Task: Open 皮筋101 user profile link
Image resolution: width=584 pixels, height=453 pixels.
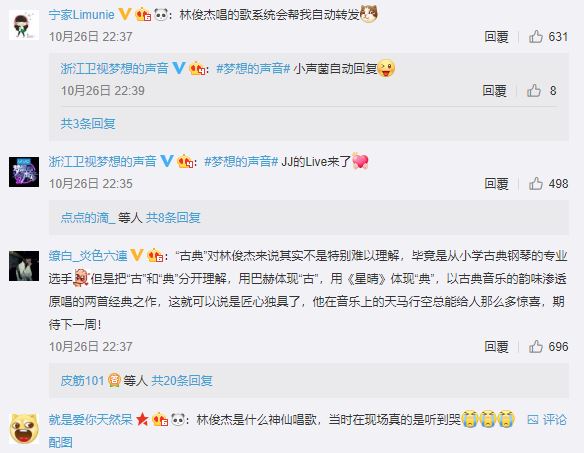Action: [x=82, y=380]
